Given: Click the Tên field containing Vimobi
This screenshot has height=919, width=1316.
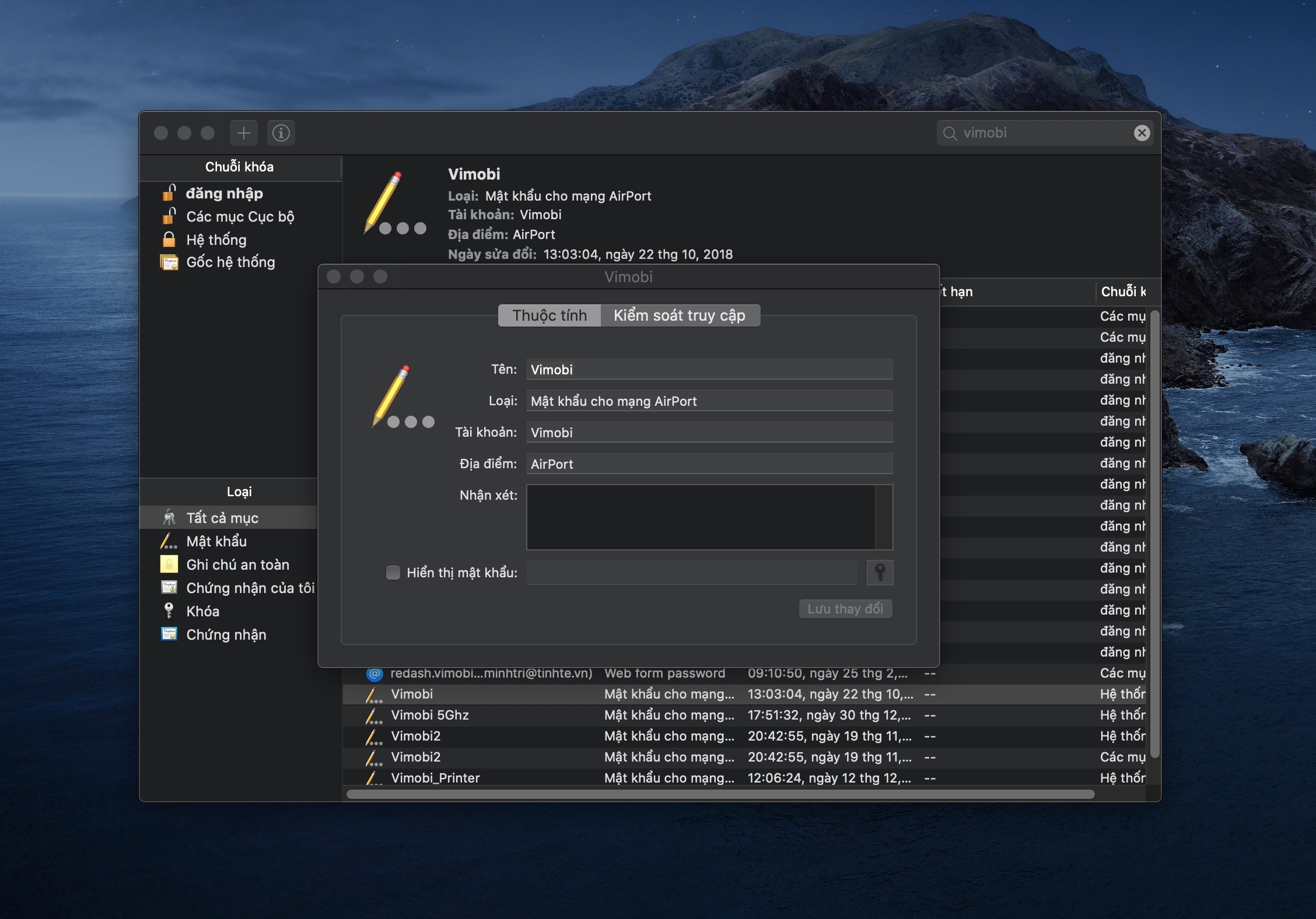Looking at the screenshot, I should pos(709,369).
